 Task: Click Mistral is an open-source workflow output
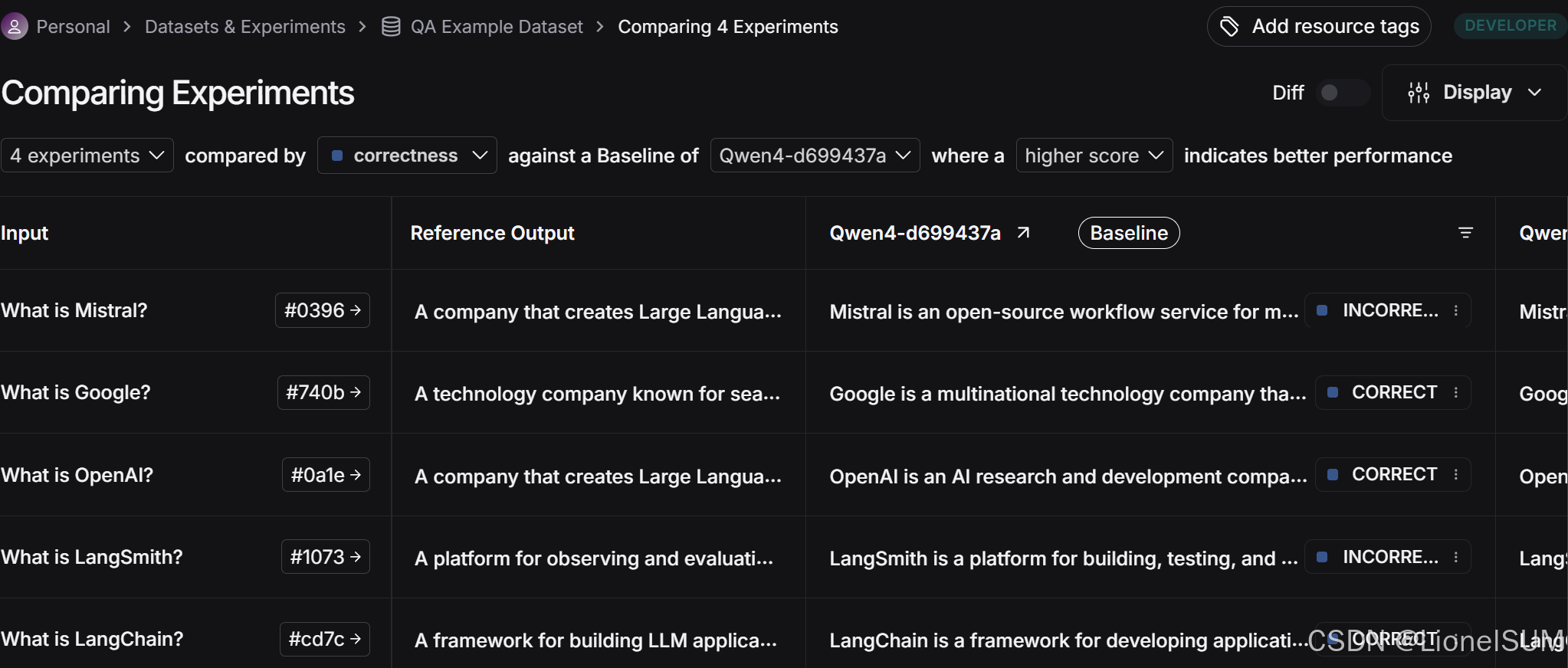1064,312
